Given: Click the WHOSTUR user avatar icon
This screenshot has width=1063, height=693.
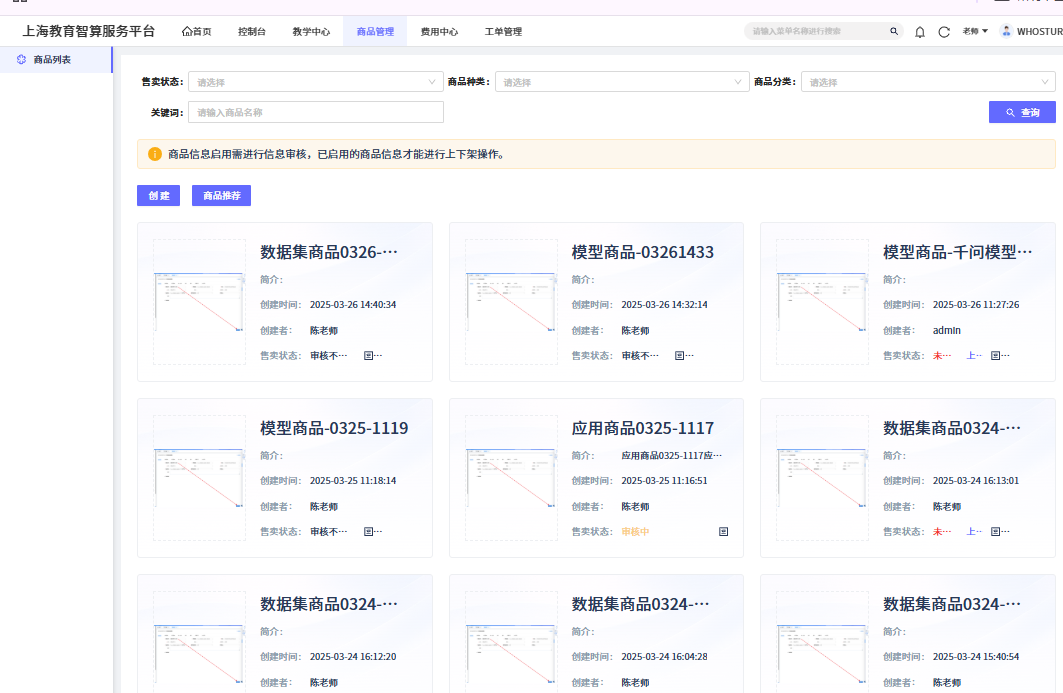Looking at the screenshot, I should click(1006, 31).
